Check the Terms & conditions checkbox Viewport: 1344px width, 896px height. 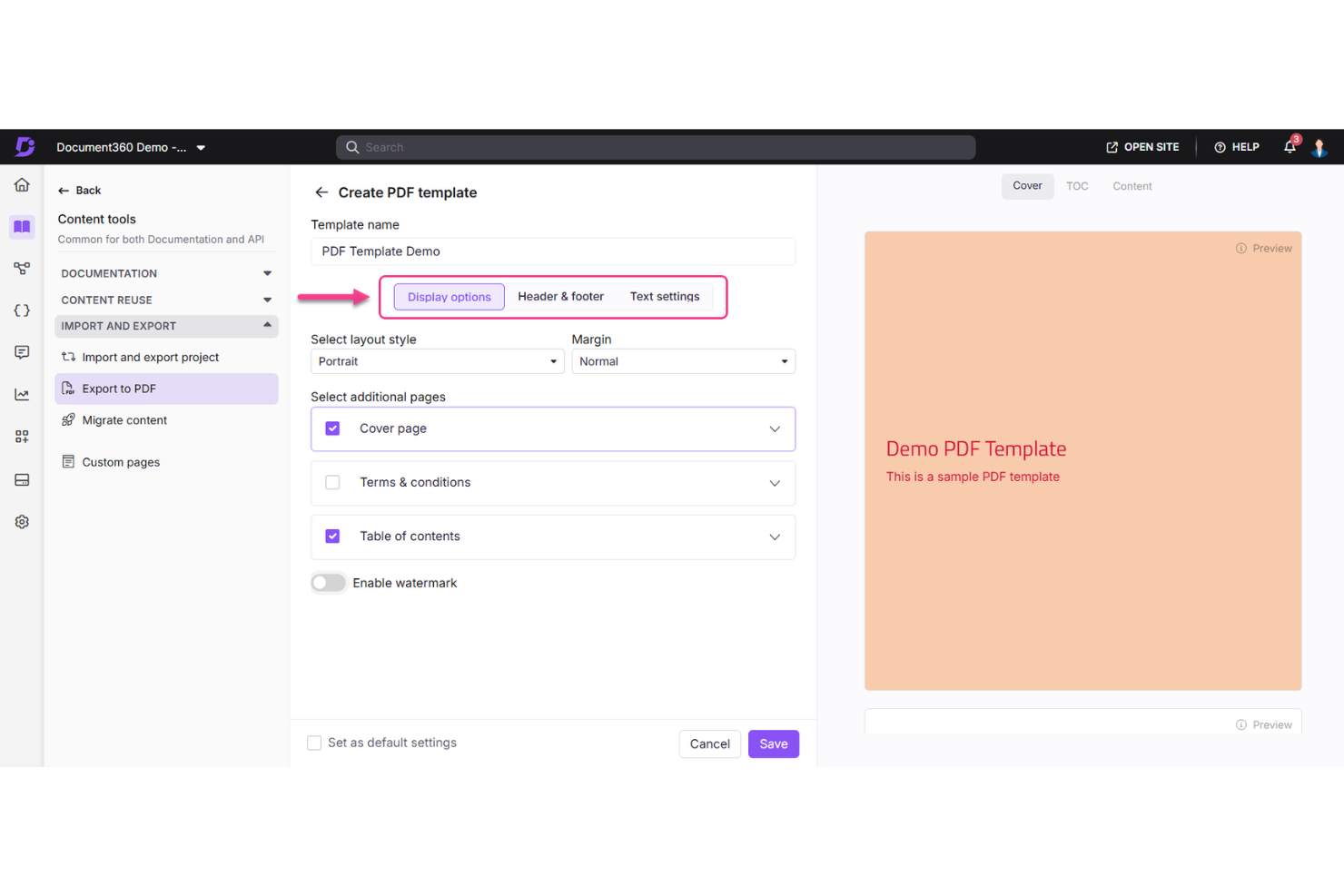click(332, 482)
